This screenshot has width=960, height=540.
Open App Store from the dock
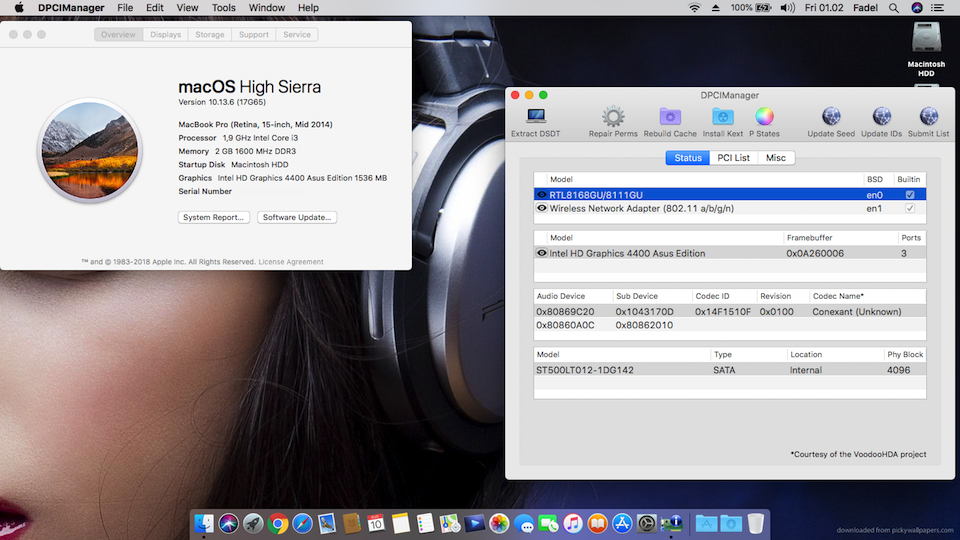621,523
